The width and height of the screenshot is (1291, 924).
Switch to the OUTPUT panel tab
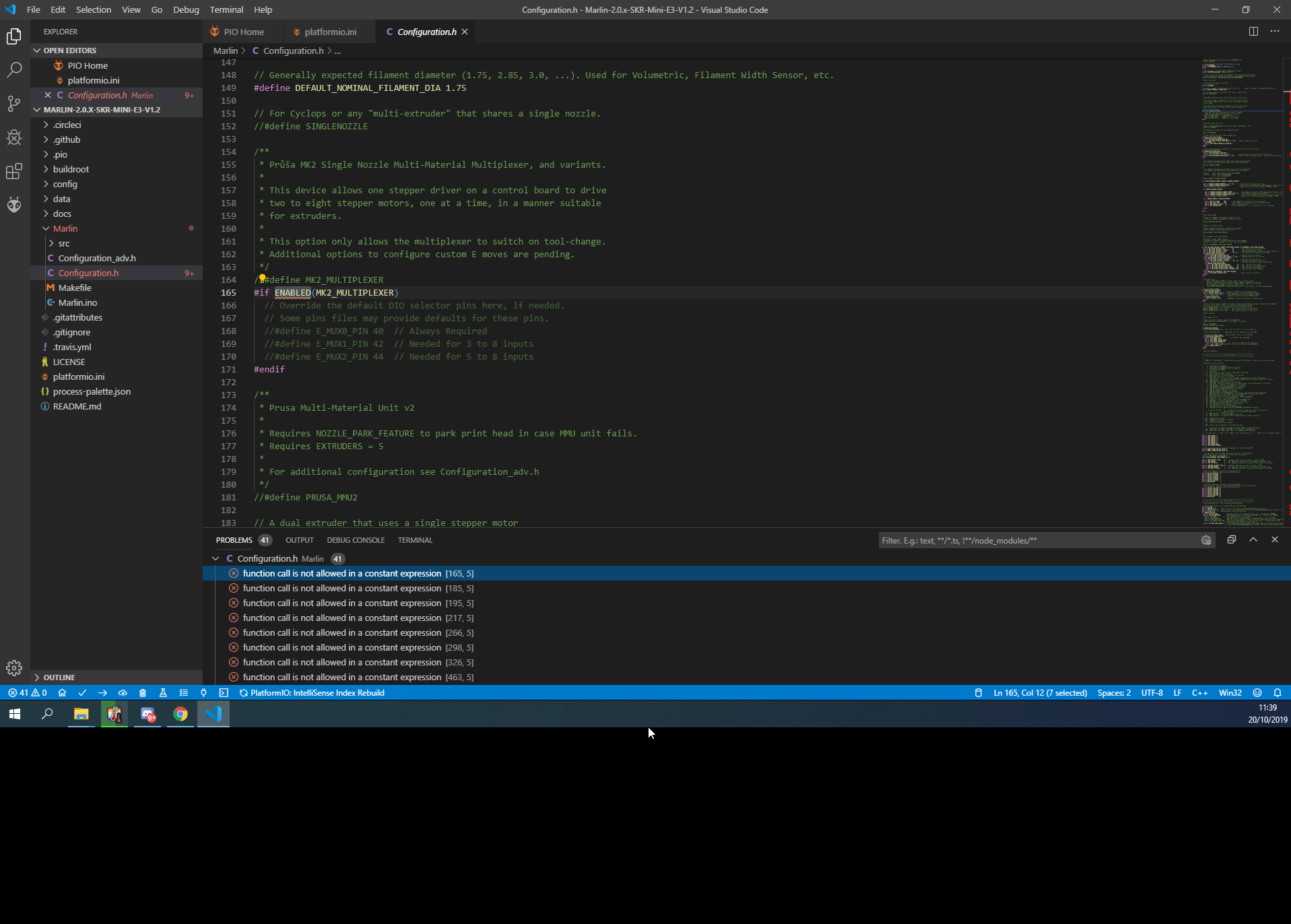tap(299, 540)
